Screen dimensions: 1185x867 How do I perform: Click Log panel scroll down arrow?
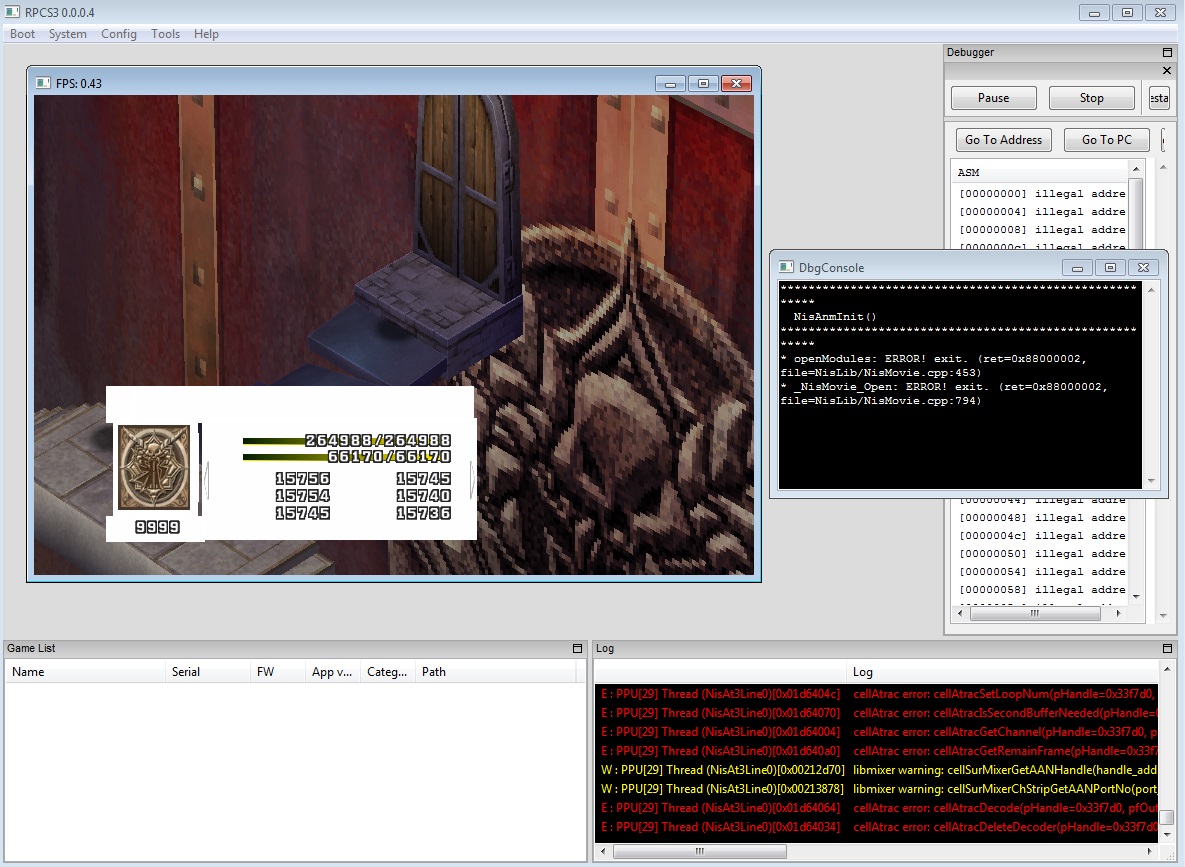coord(1167,834)
